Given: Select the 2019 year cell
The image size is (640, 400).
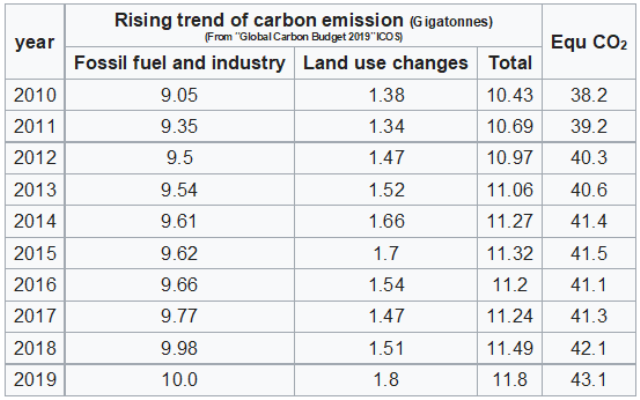Looking at the screenshot, I should click(x=35, y=380).
